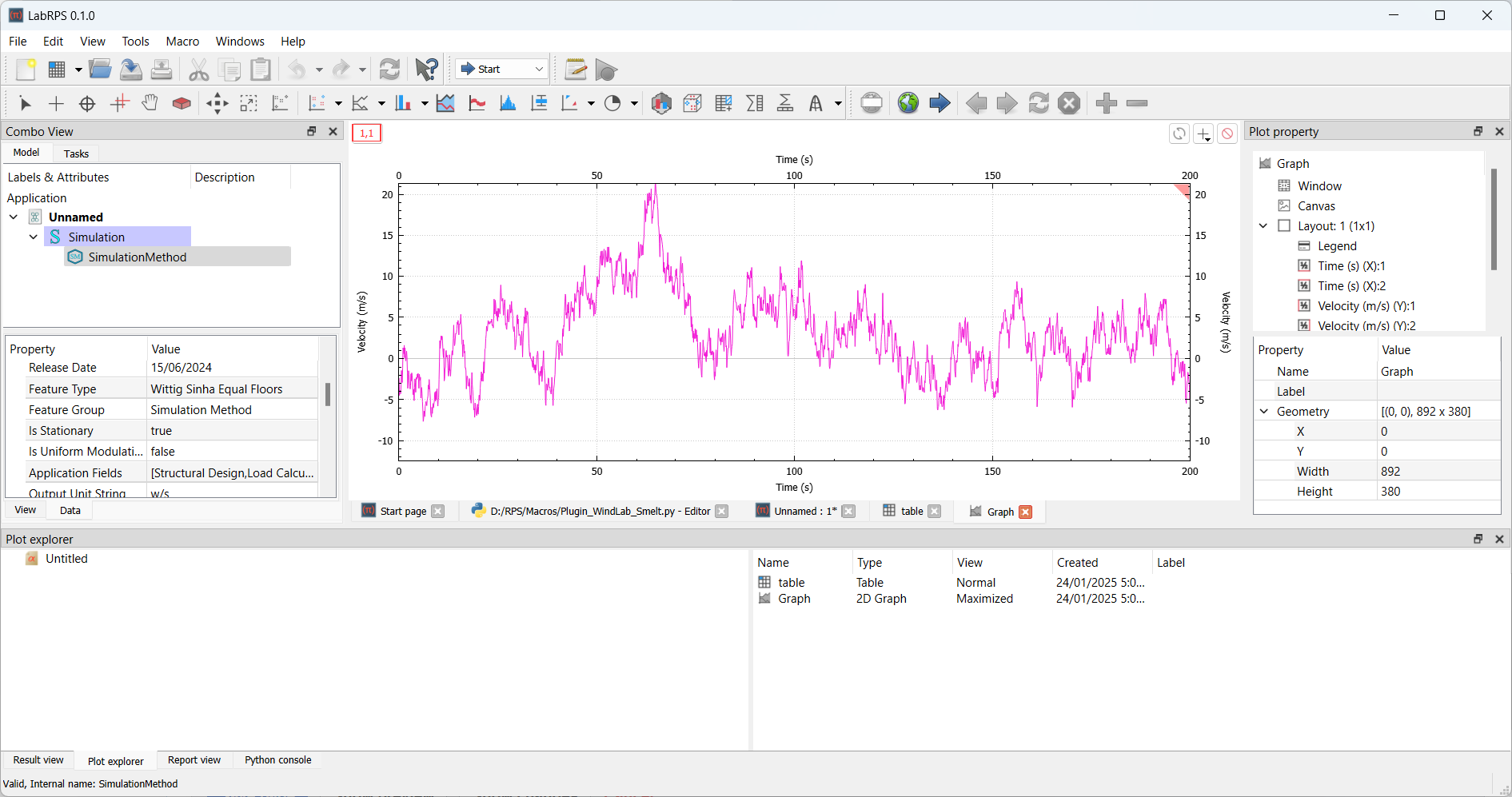
Task: Click the Plot property panel vertical scrollbar
Action: point(1493,220)
